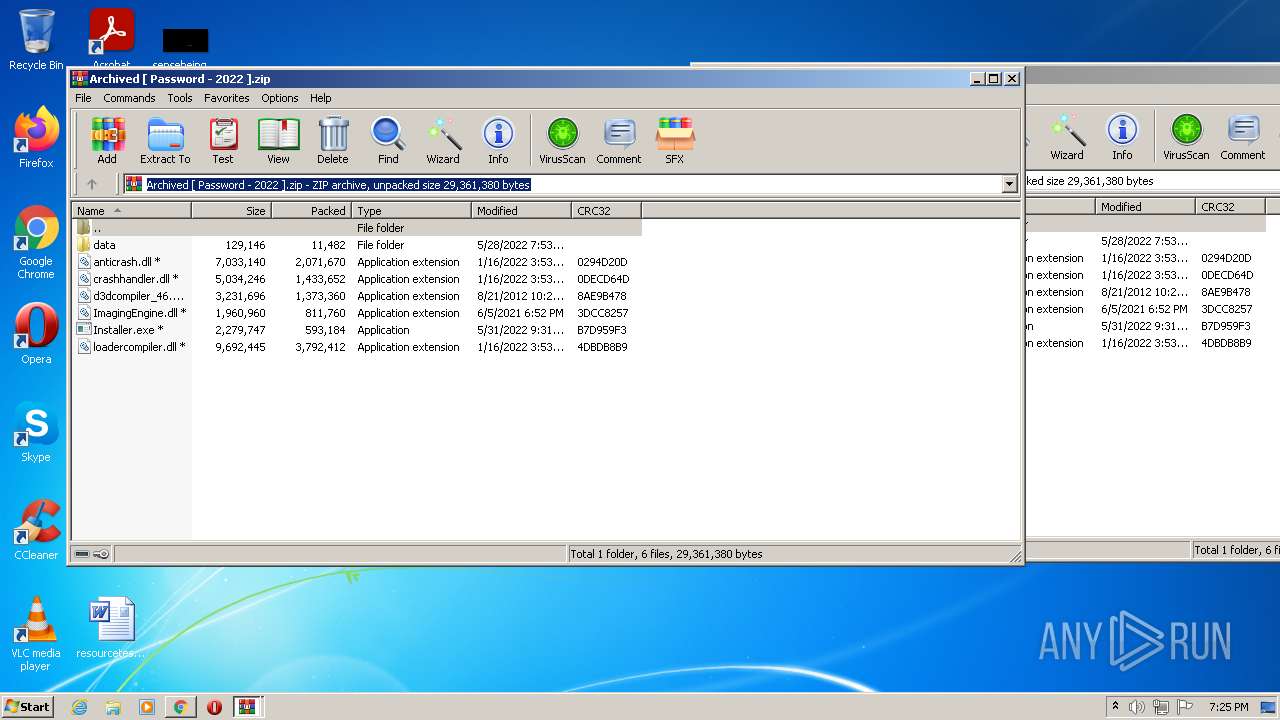Open the Favorites menu
The image size is (1280, 720).
click(227, 98)
